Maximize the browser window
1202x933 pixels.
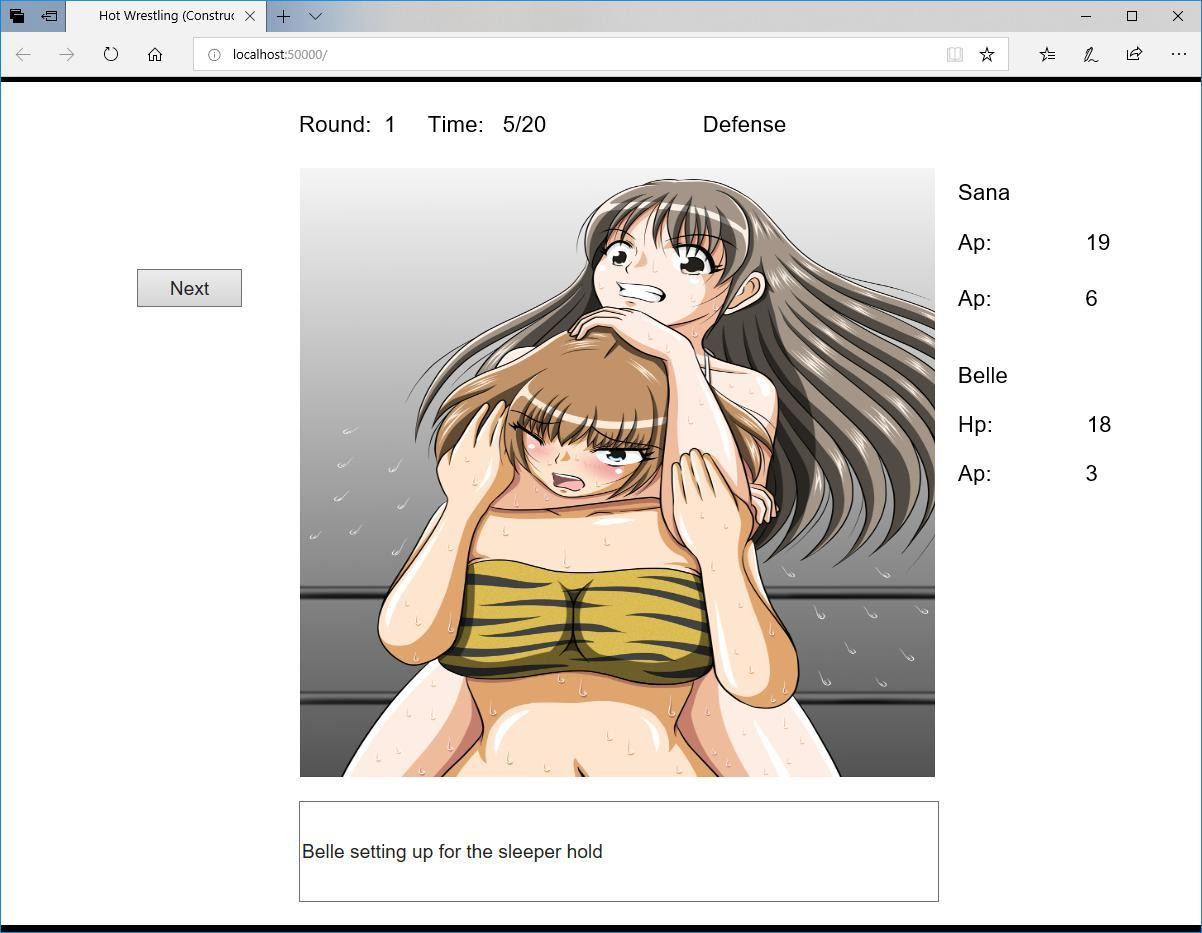pyautogui.click(x=1132, y=16)
